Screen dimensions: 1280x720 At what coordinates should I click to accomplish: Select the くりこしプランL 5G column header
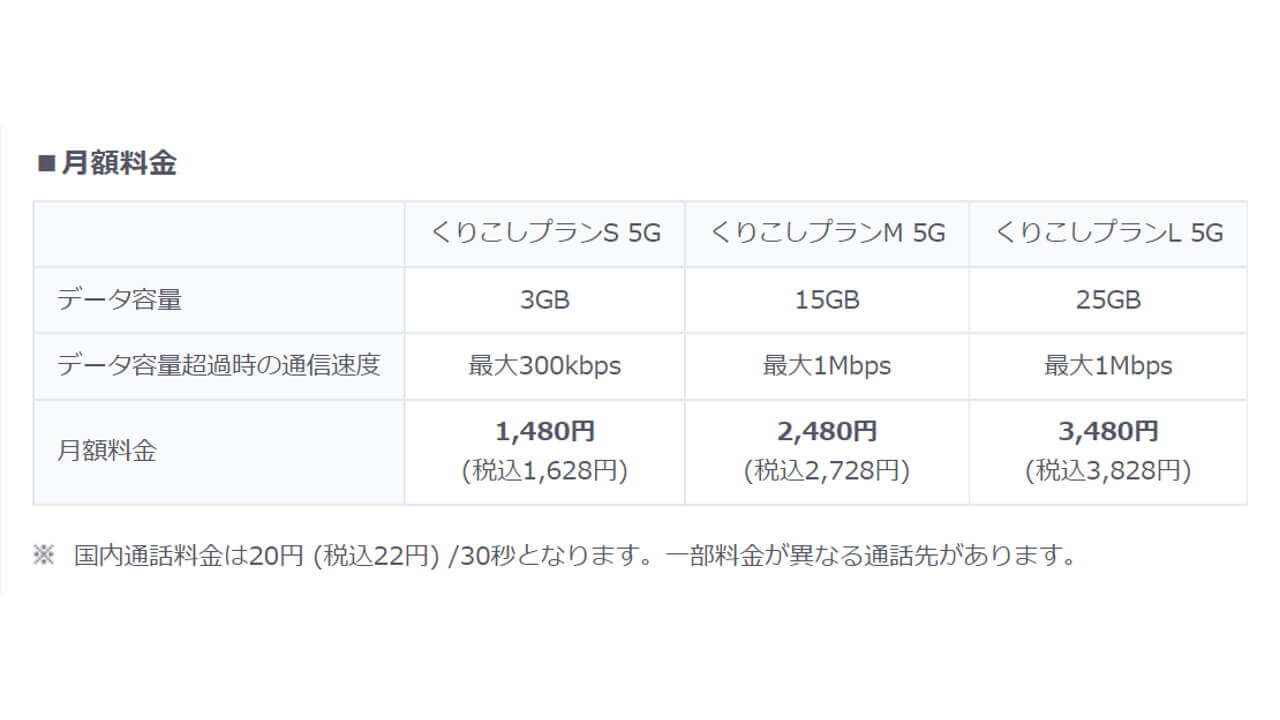[x=1108, y=233]
